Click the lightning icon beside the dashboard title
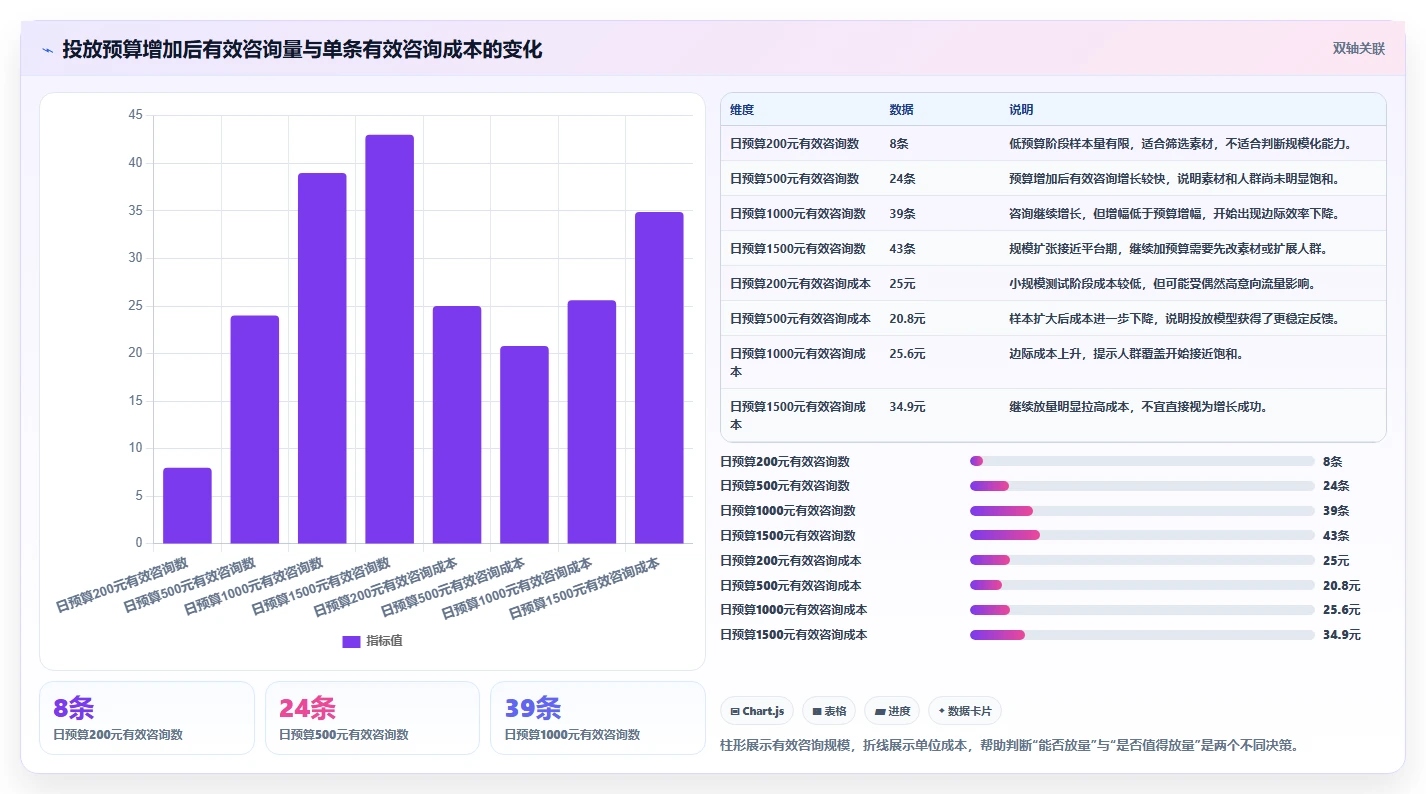The image size is (1426, 794). coord(47,49)
